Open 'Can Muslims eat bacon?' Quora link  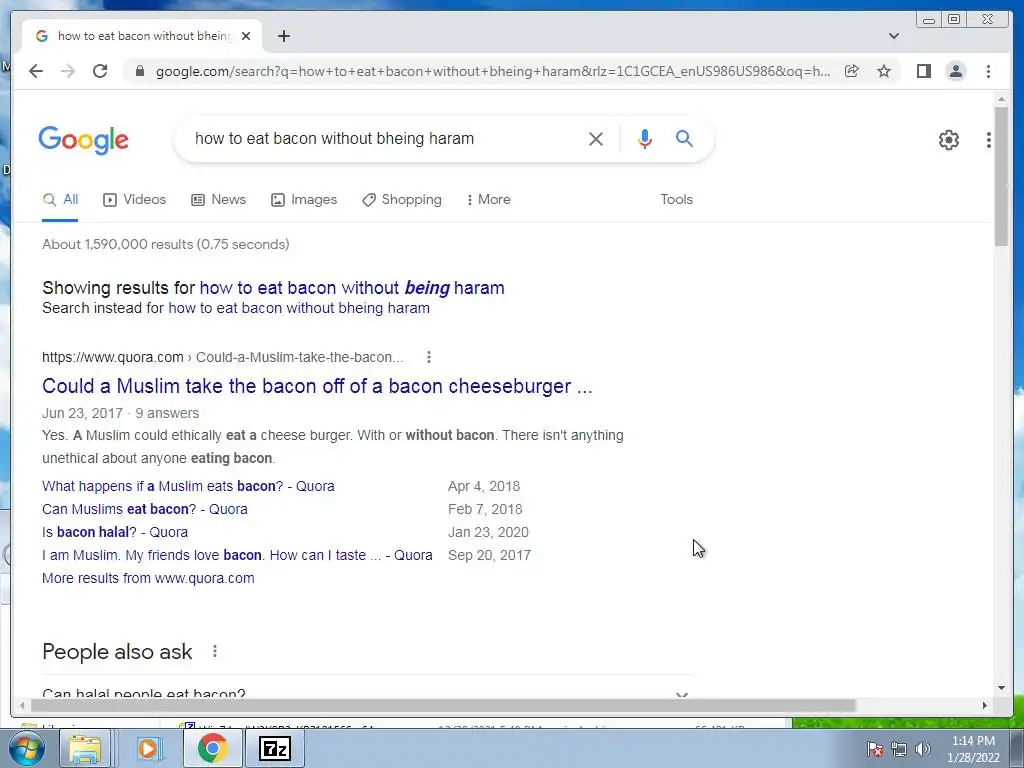145,509
